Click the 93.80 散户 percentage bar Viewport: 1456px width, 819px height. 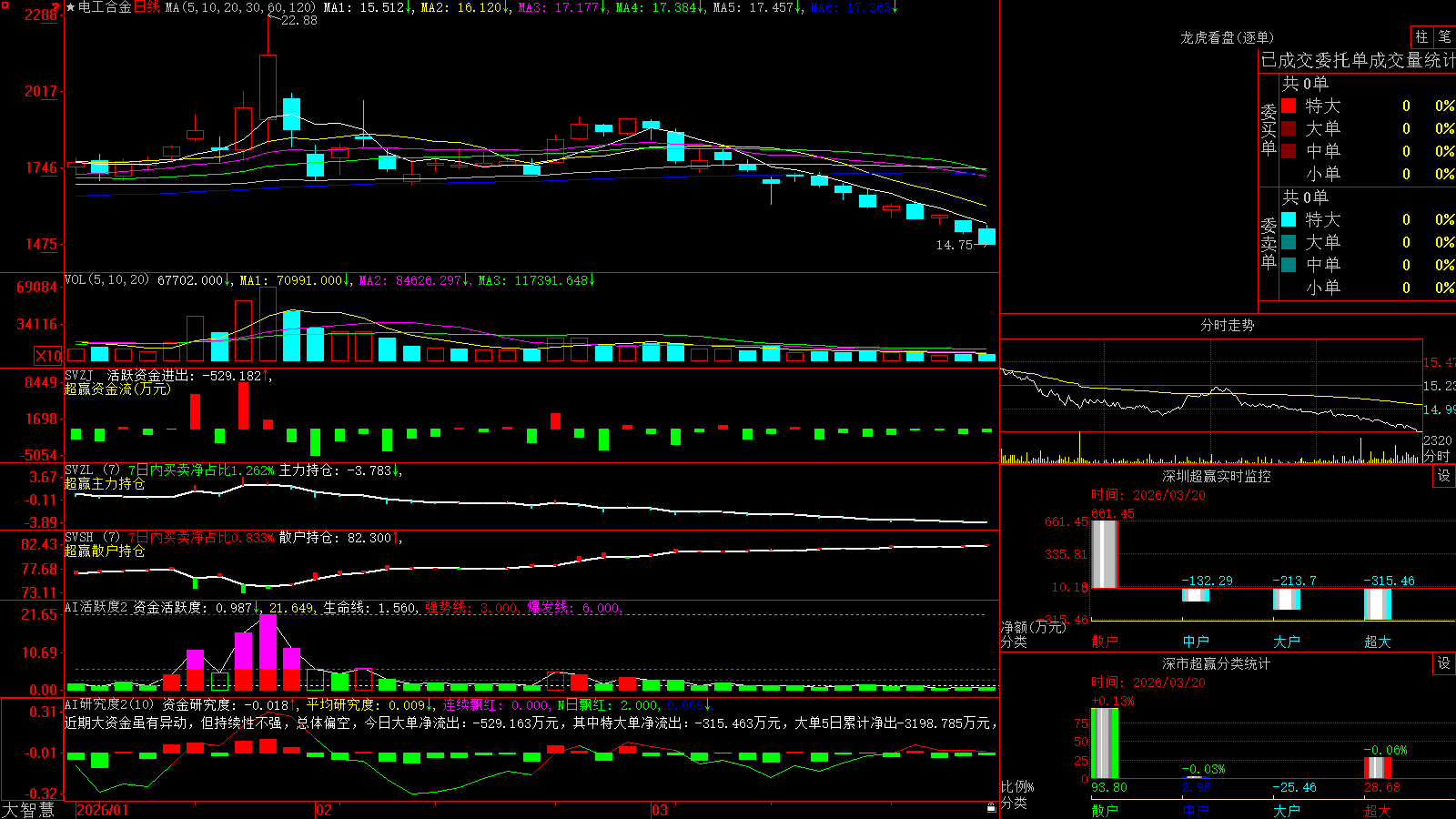pyautogui.click(x=1105, y=743)
